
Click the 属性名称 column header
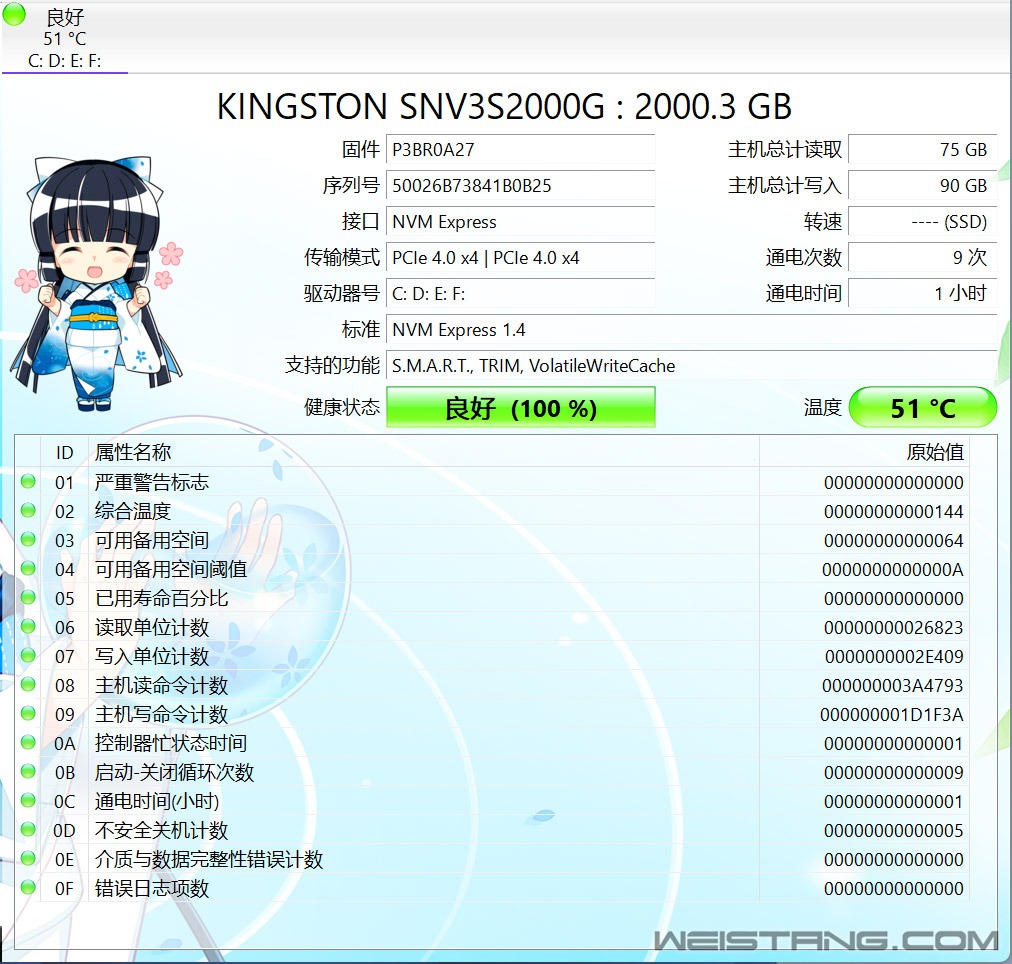click(x=133, y=452)
